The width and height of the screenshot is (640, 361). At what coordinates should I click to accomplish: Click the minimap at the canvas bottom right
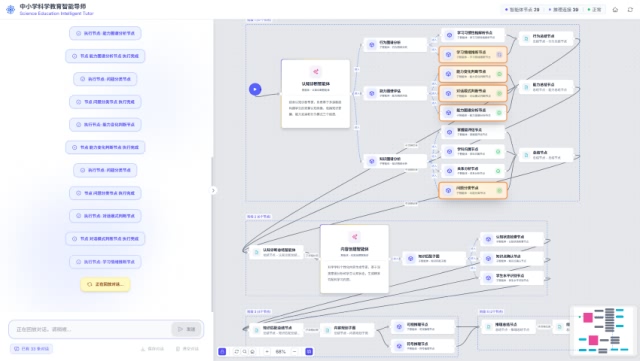pos(602,330)
